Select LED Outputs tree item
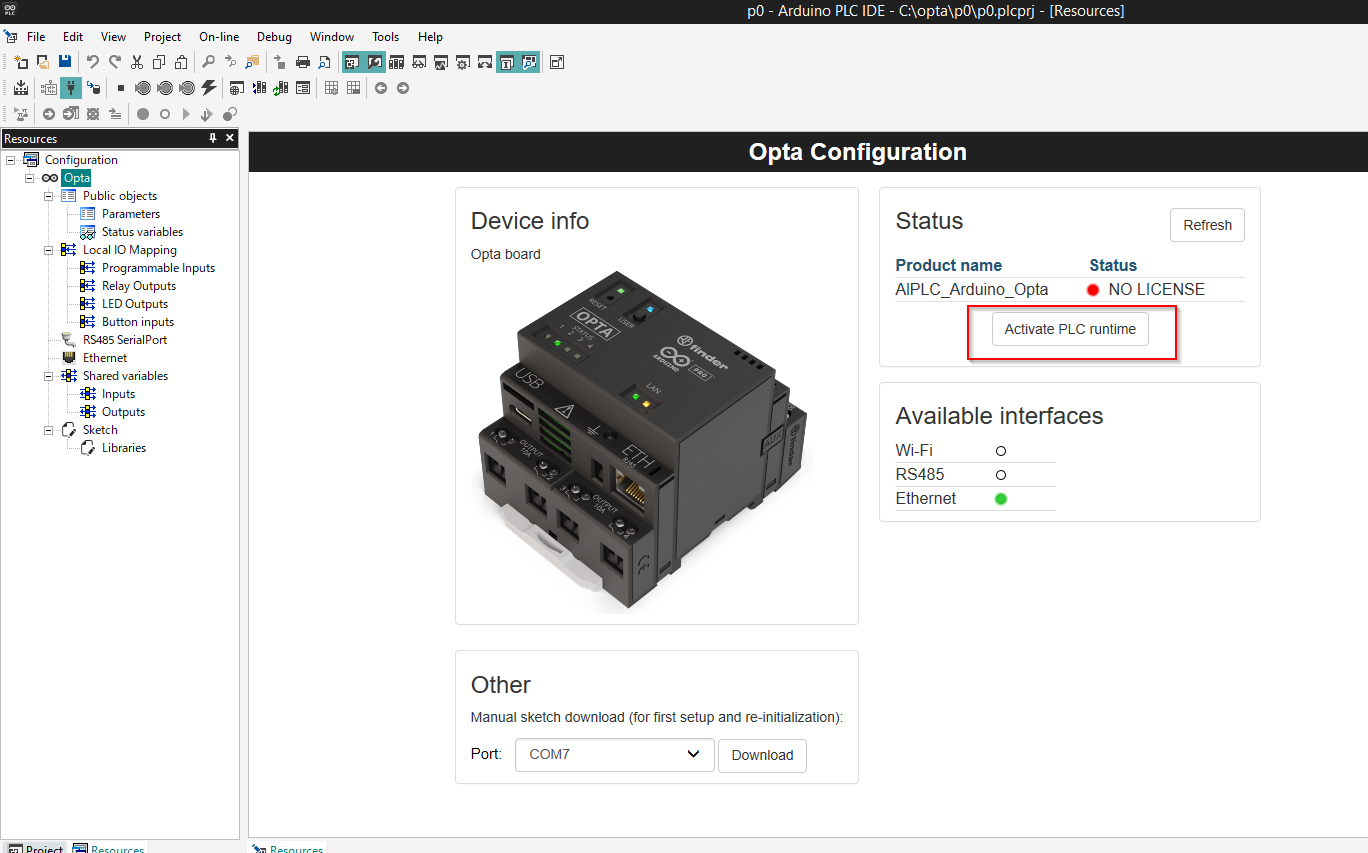Viewport: 1368px width, 853px height. point(134,304)
